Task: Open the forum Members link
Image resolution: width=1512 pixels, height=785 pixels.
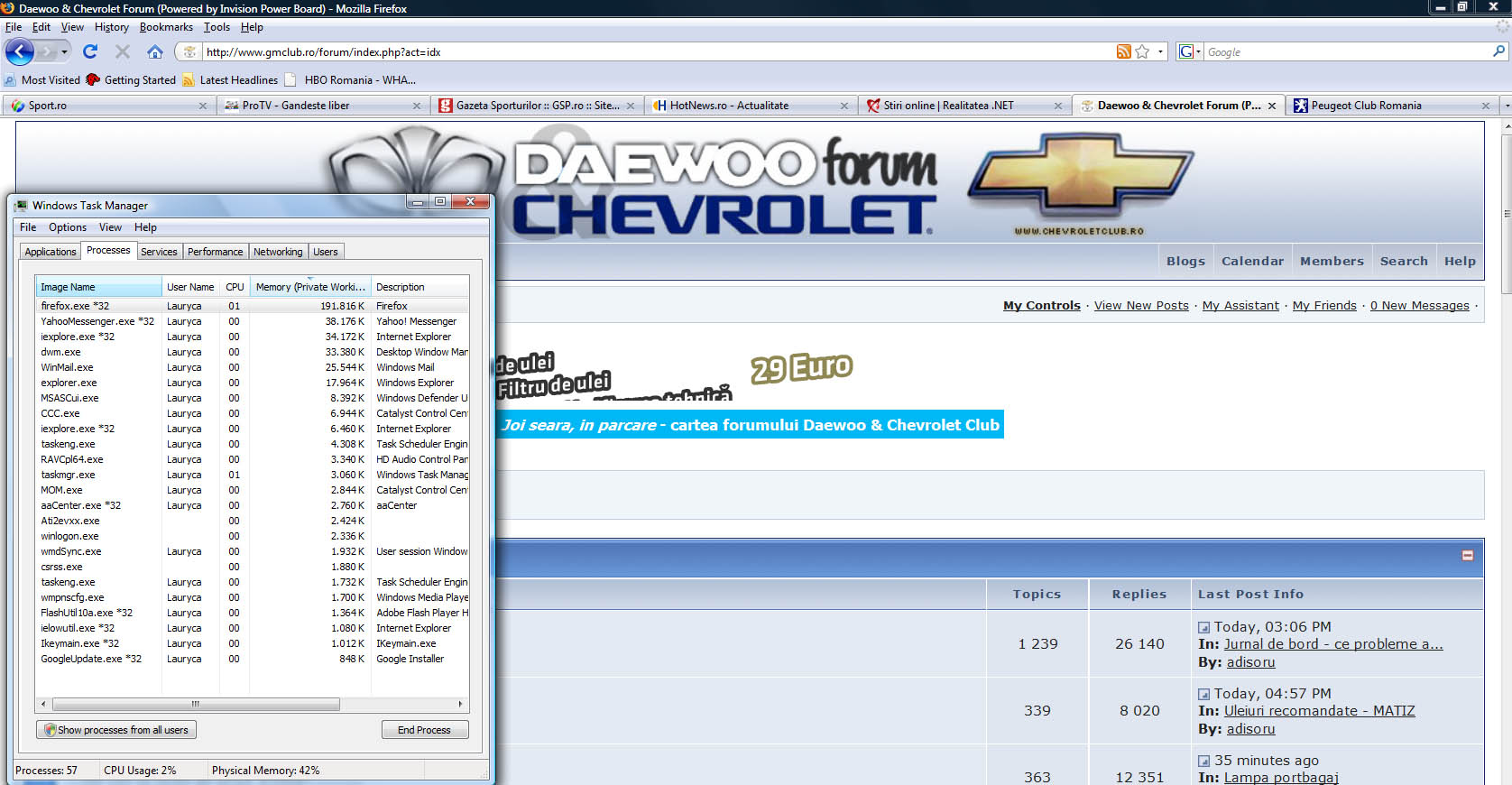Action: 1332,261
